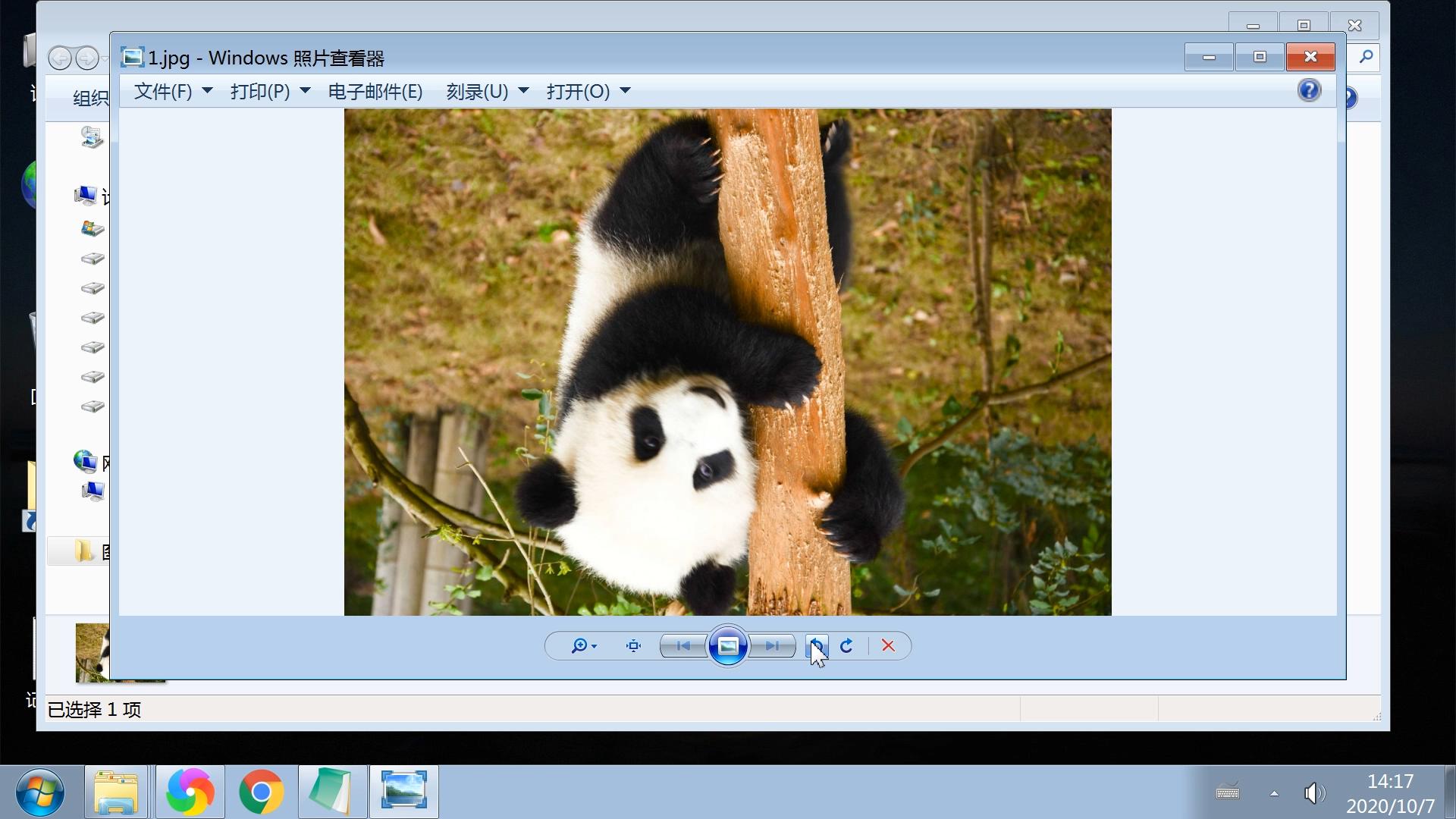
Task: Open Chrome from the taskbar
Action: coord(261,792)
